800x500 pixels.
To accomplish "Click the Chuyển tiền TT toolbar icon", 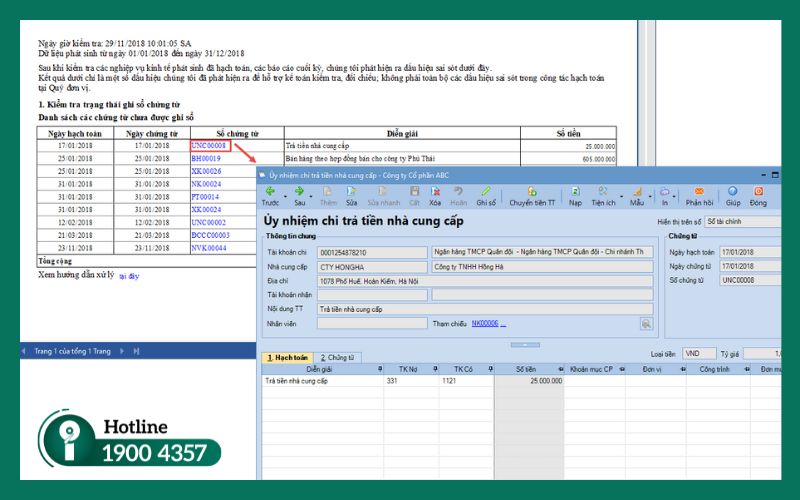I will coord(532,194).
